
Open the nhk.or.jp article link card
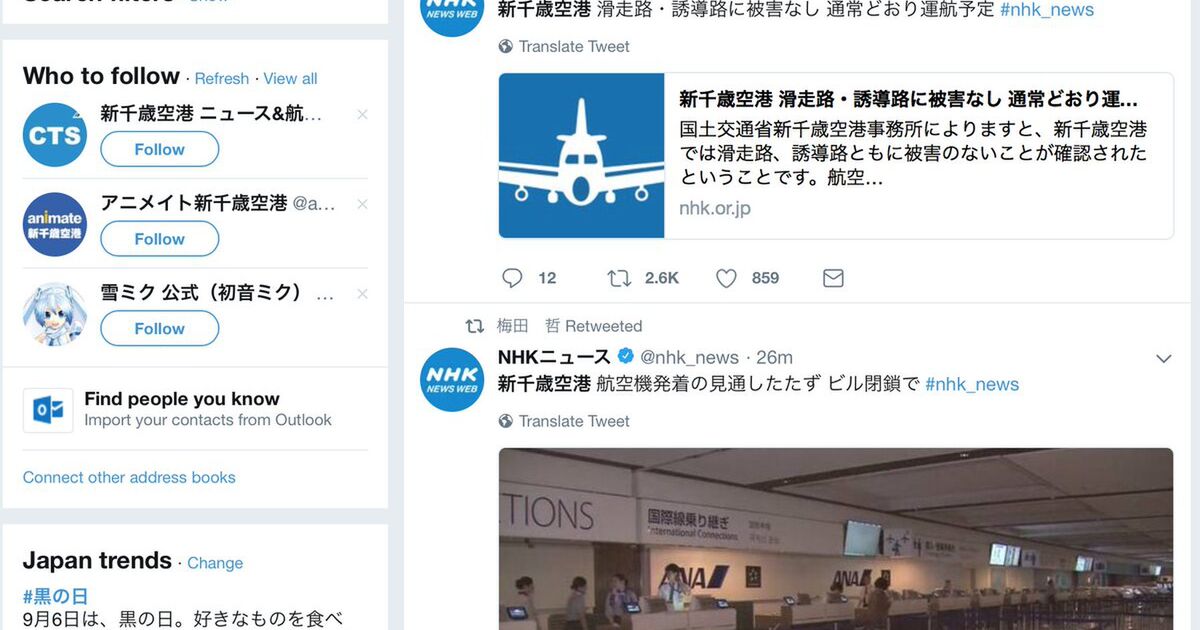pos(836,156)
